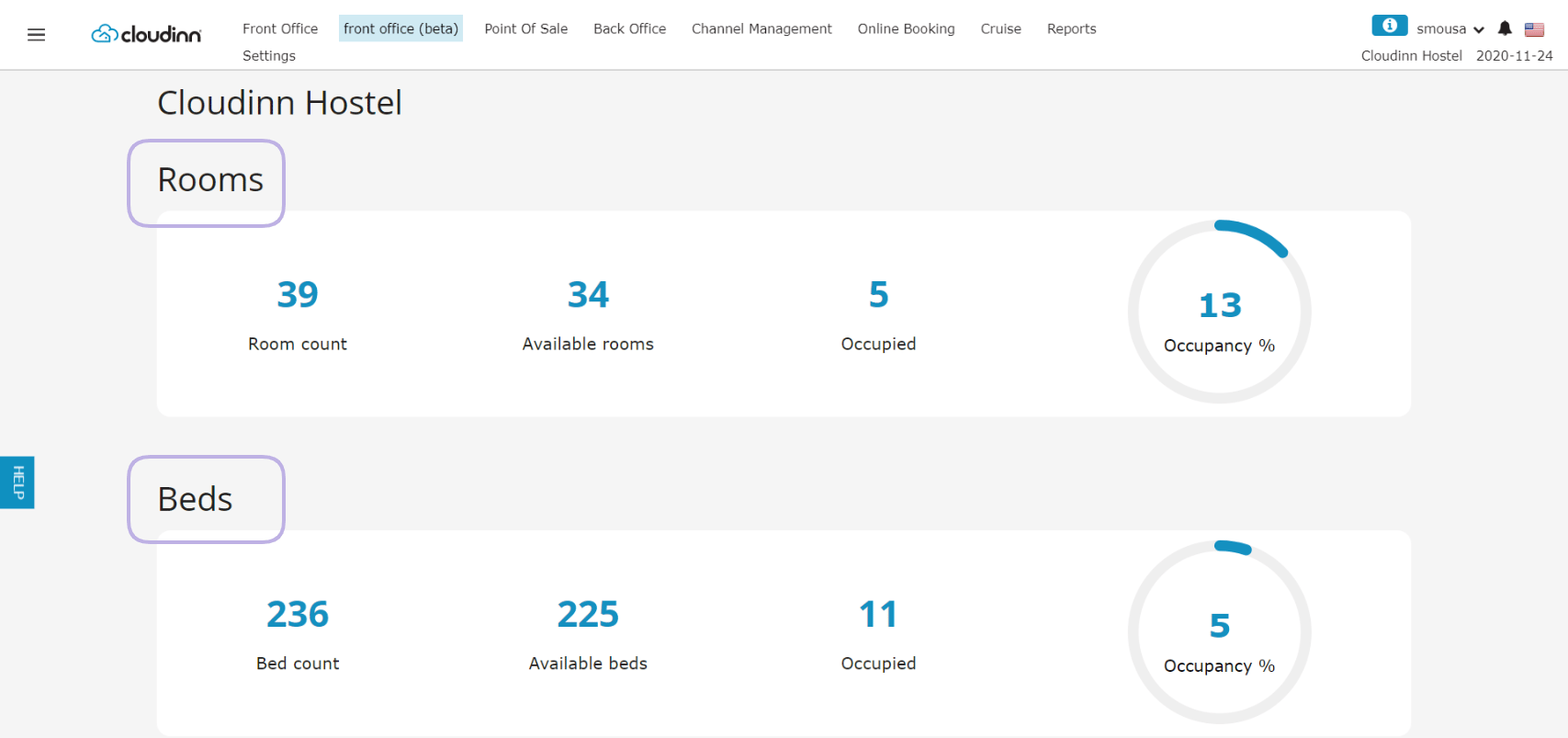
Task: Click the Beds section heading
Action: [195, 499]
